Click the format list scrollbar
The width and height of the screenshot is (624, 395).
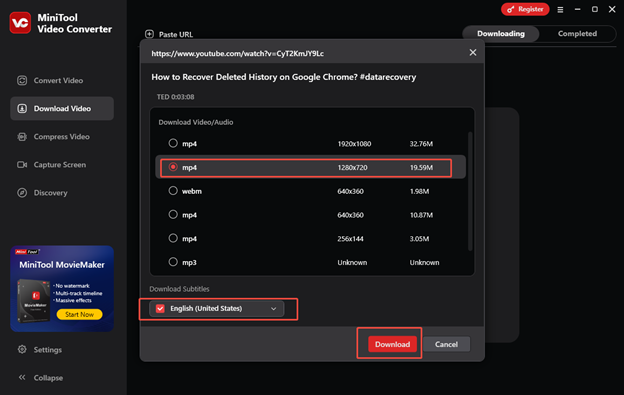[x=470, y=191]
